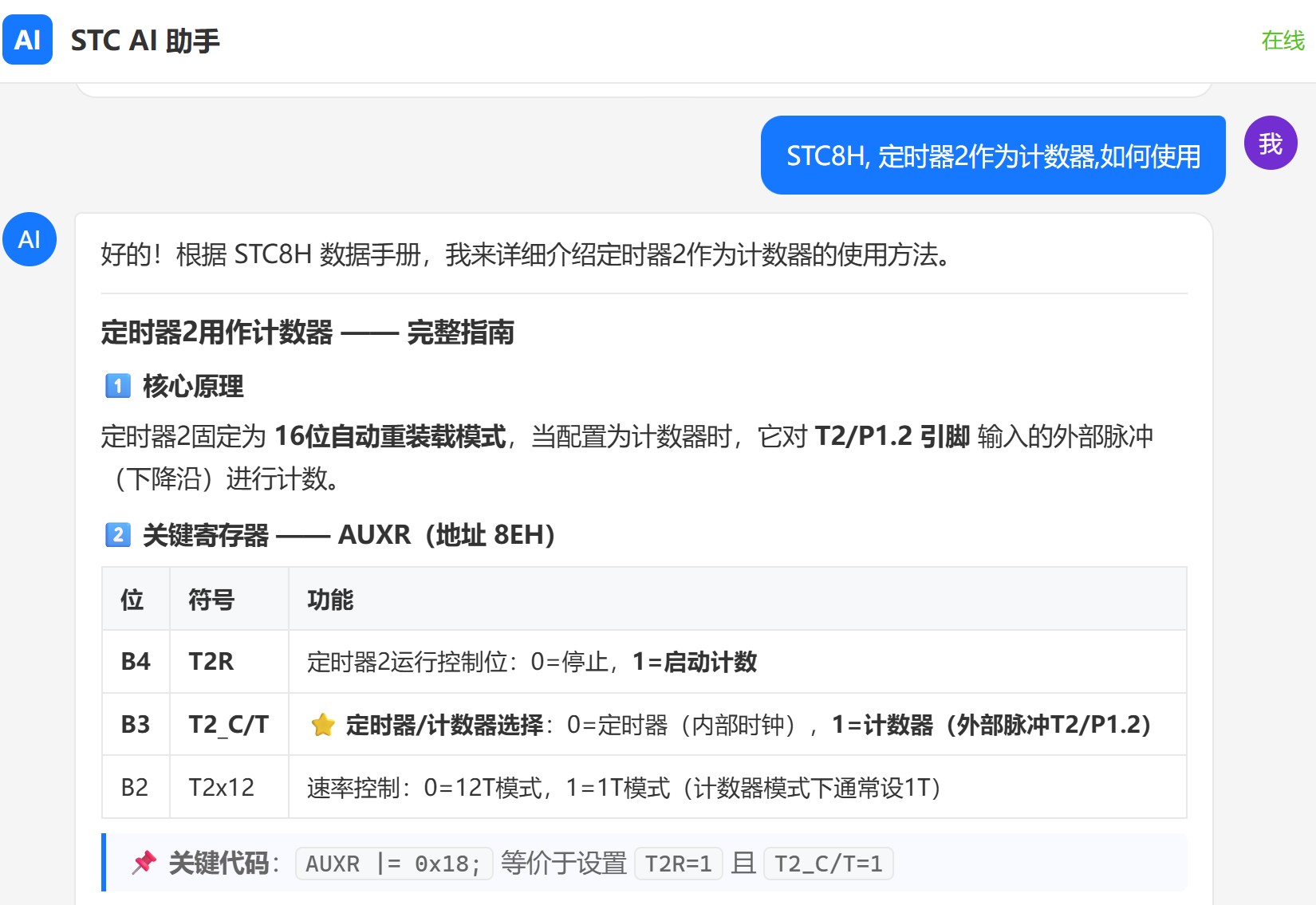Click text '1=计数器（外部脉冲T2/P1.2）'
This screenshot has width=1316, height=905.
click(991, 725)
